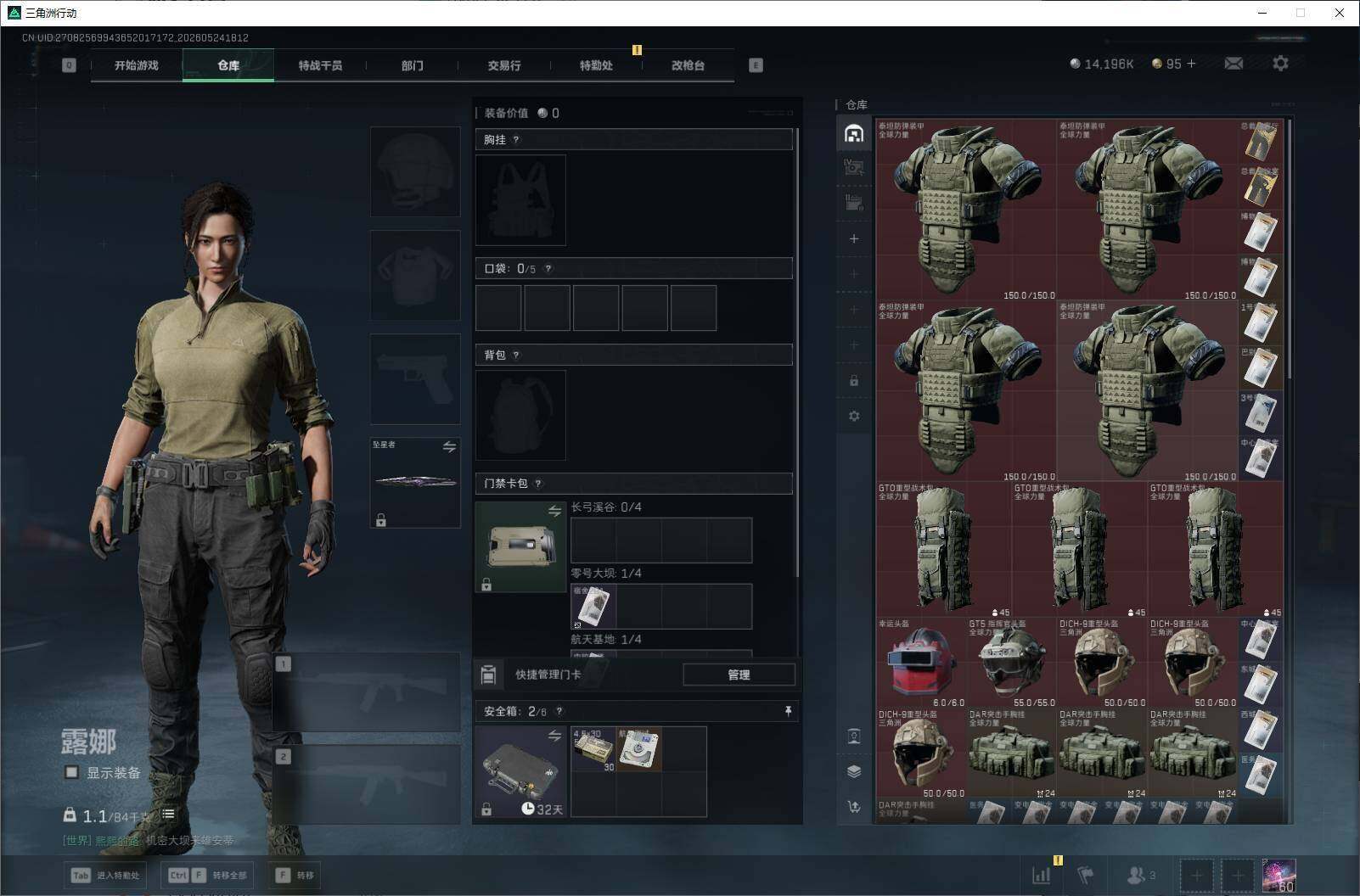Open the mail envelope icon
The width and height of the screenshot is (1360, 896).
click(1234, 64)
